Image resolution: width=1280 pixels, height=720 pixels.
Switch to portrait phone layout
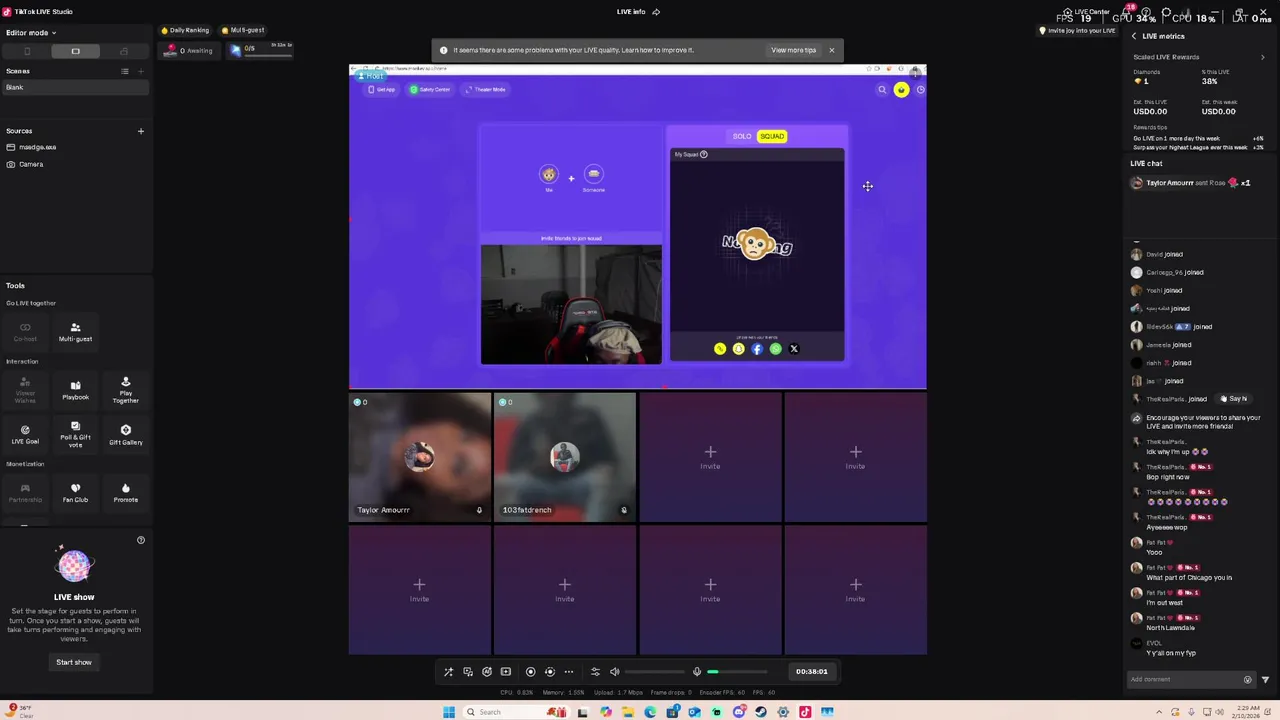pos(27,51)
